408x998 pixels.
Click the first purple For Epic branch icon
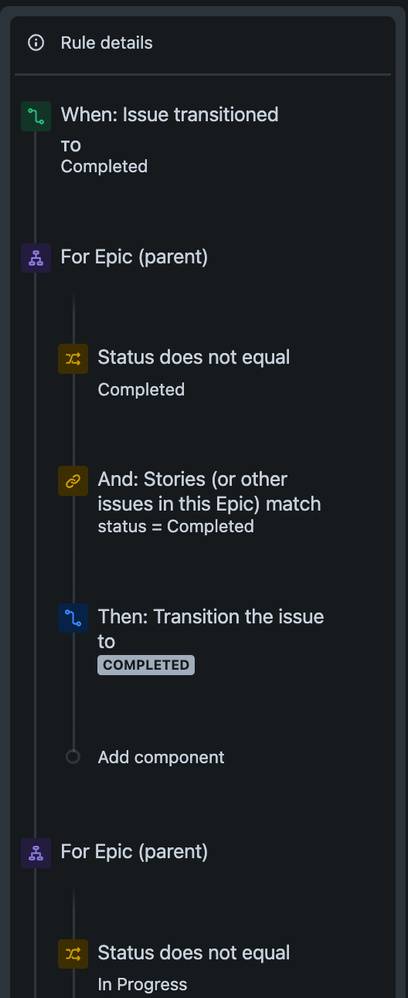pos(36,258)
